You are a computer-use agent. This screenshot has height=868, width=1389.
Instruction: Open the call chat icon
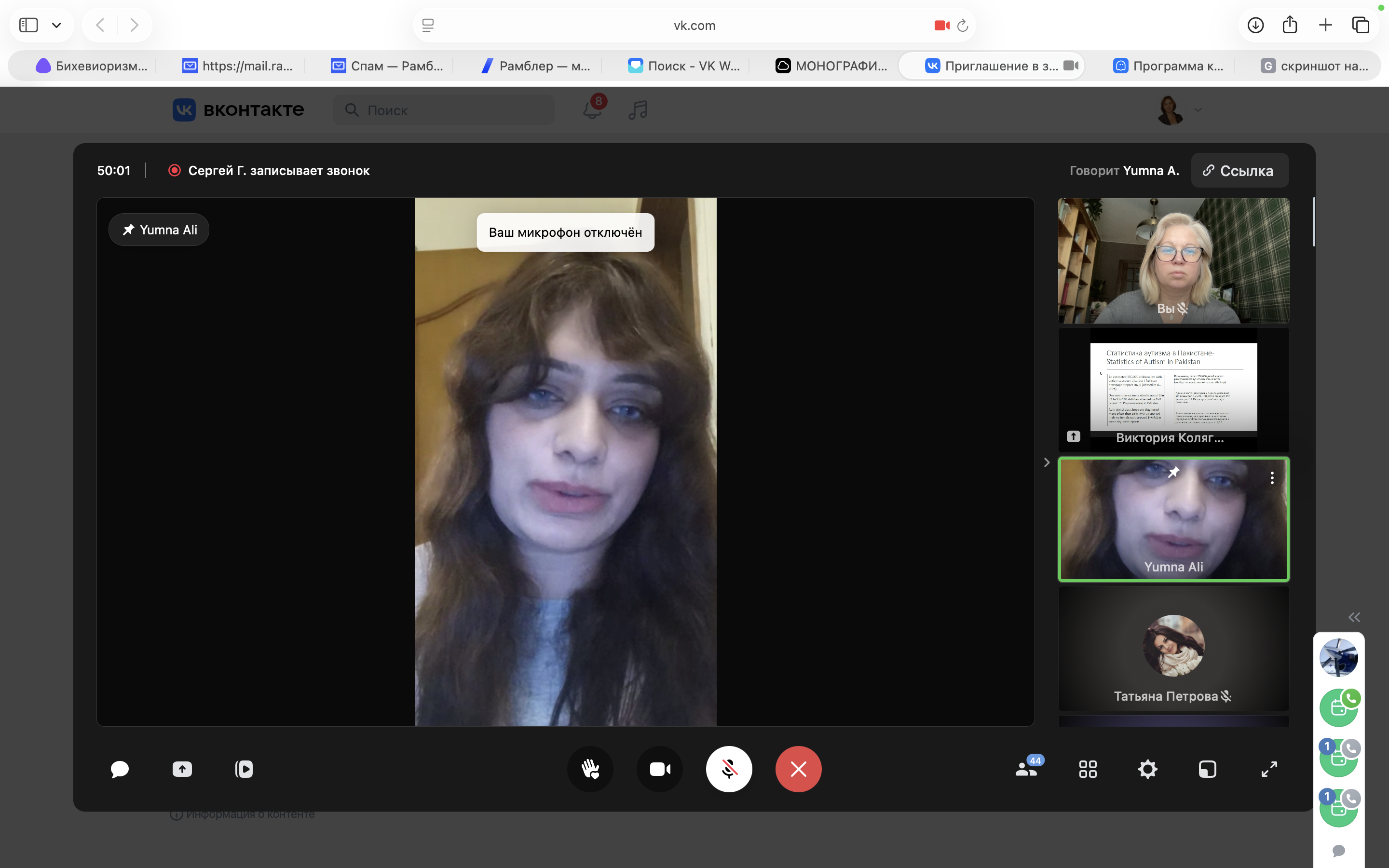coord(120,769)
